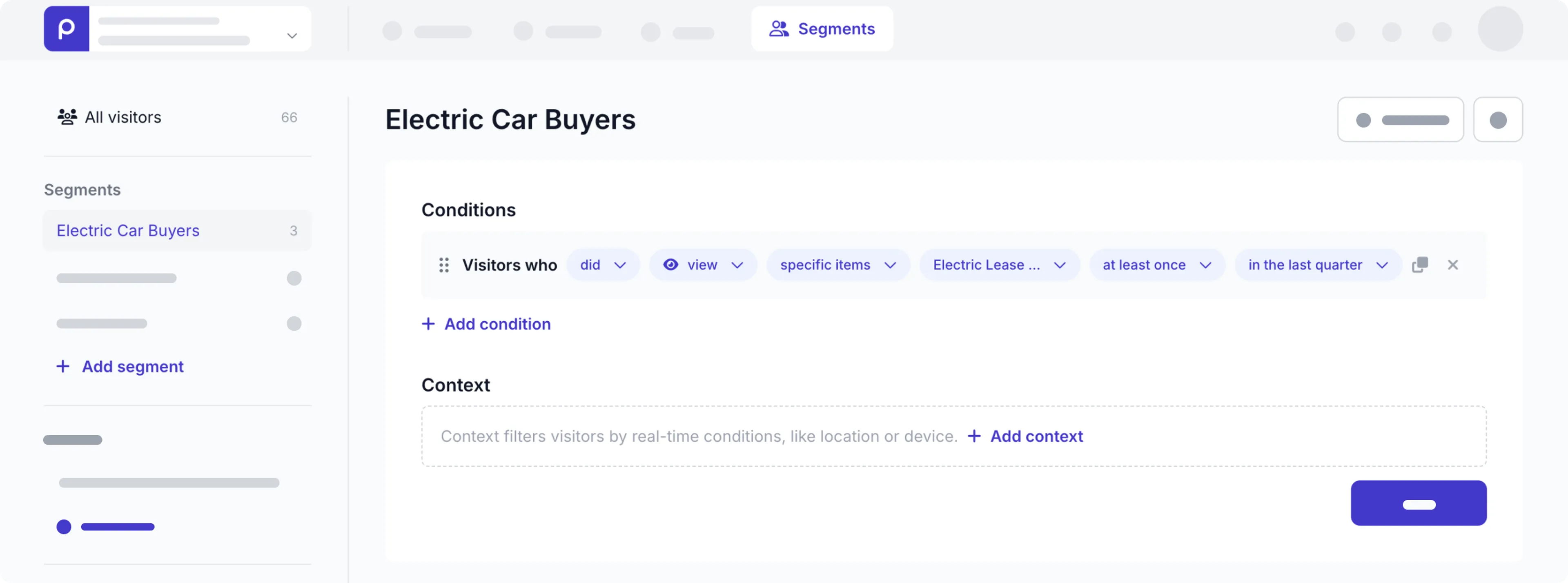This screenshot has width=1568, height=583.
Task: Remove the condition with the X icon
Action: click(x=1453, y=265)
